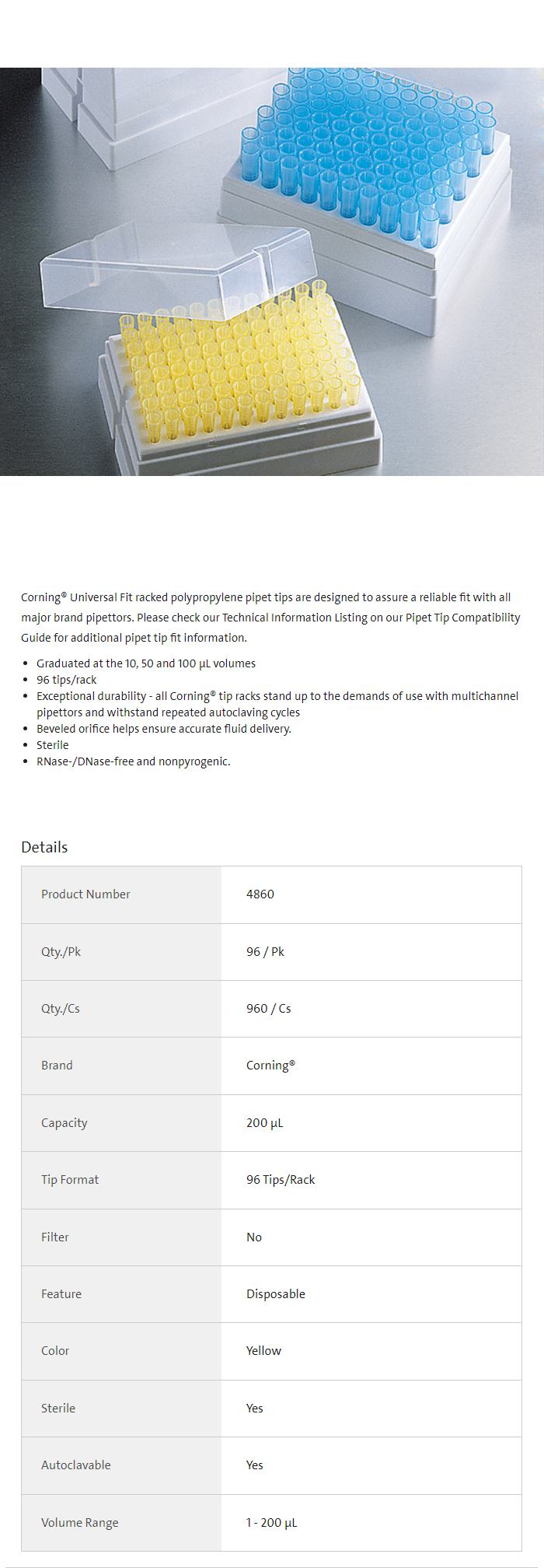
Task: Click the Brand value Corning®
Action: point(270,1066)
